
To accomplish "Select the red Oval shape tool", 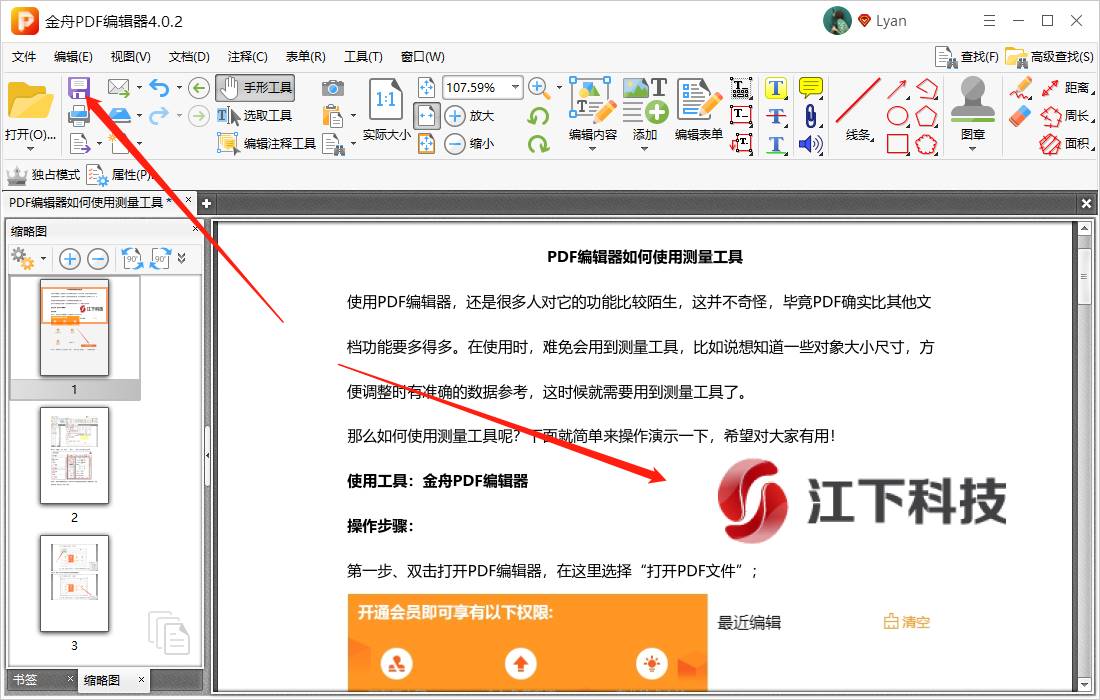I will (x=897, y=116).
